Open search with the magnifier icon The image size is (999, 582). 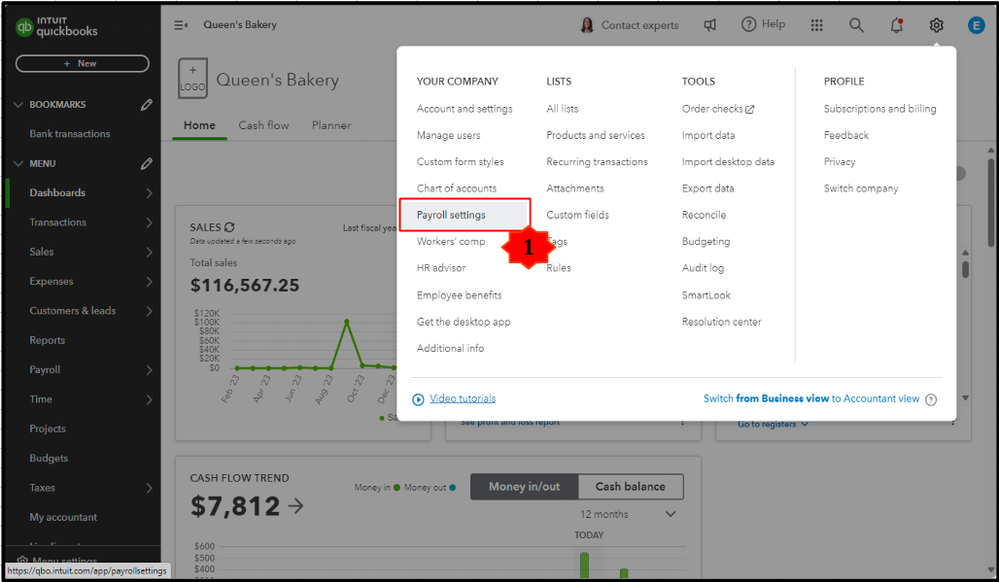856,25
